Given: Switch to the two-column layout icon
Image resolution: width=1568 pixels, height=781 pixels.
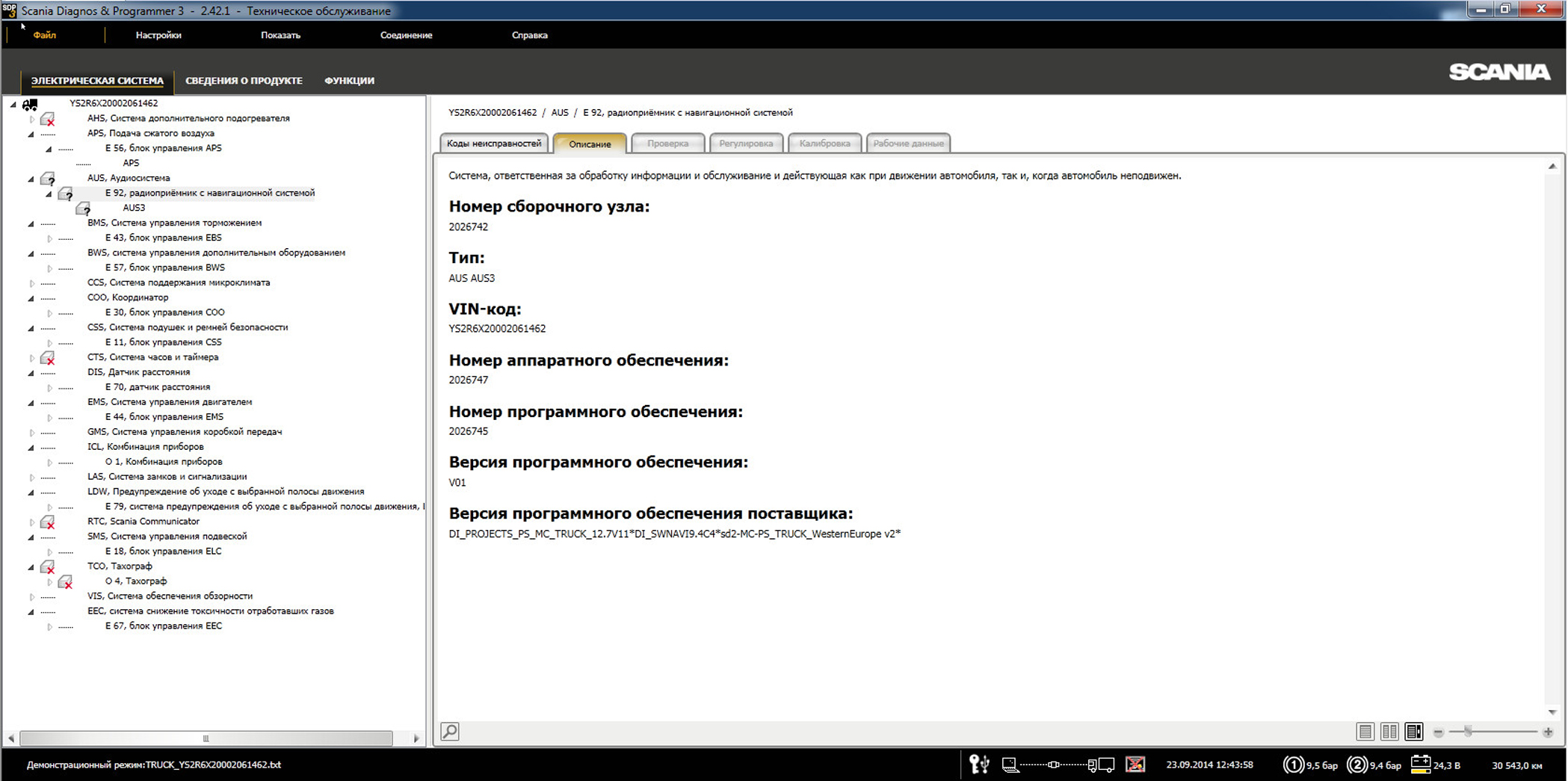Looking at the screenshot, I should pos(1389,732).
